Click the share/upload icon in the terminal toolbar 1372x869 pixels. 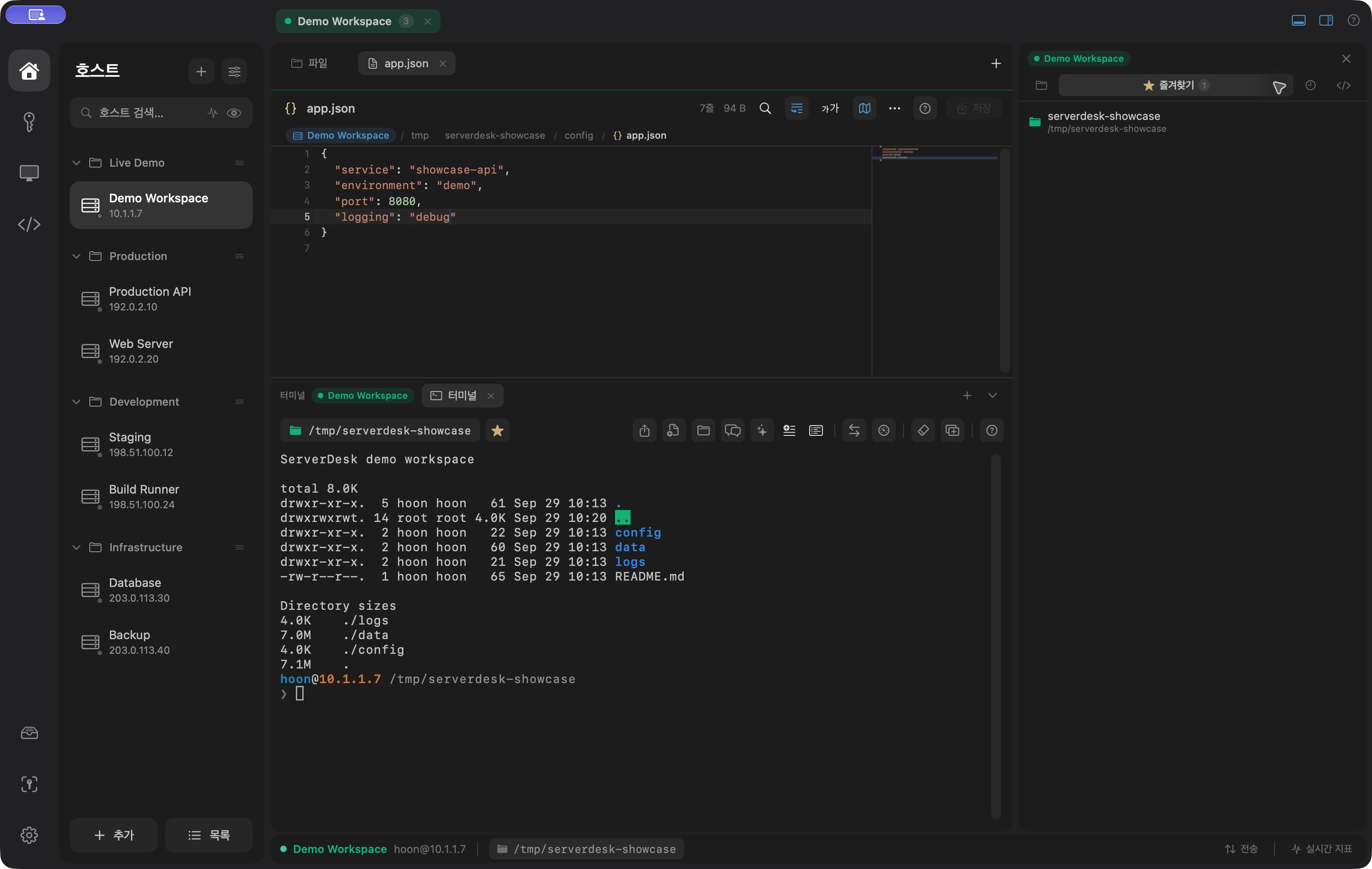pos(644,431)
